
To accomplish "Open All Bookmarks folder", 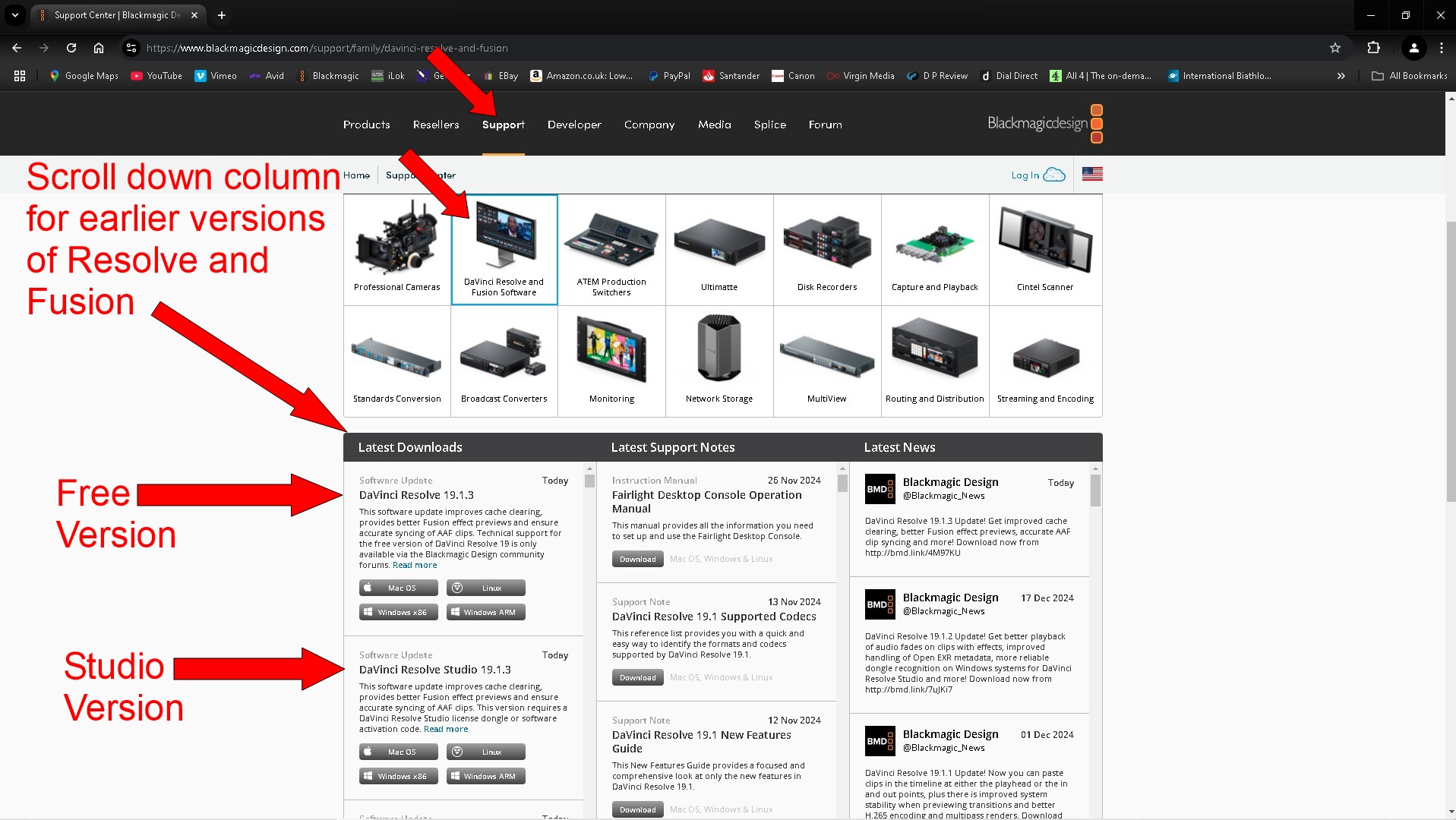I will coord(1410,76).
